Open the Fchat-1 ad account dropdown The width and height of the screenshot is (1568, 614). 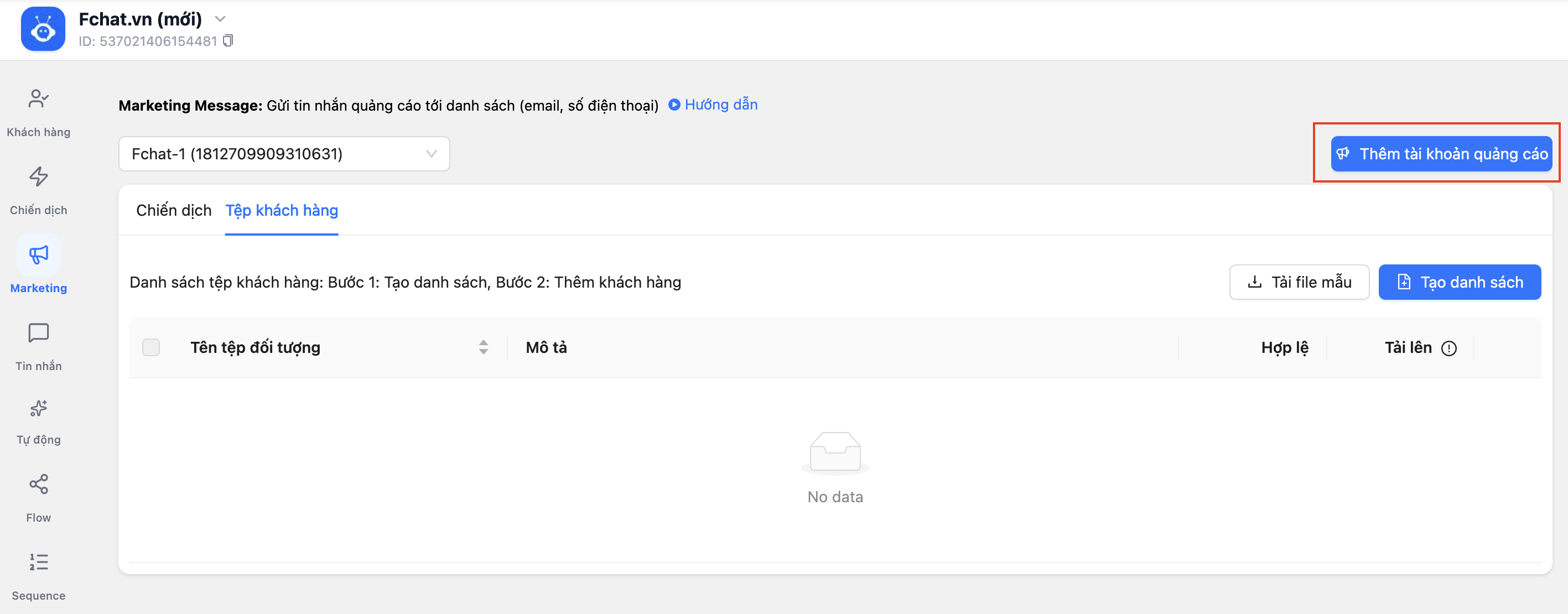click(284, 154)
